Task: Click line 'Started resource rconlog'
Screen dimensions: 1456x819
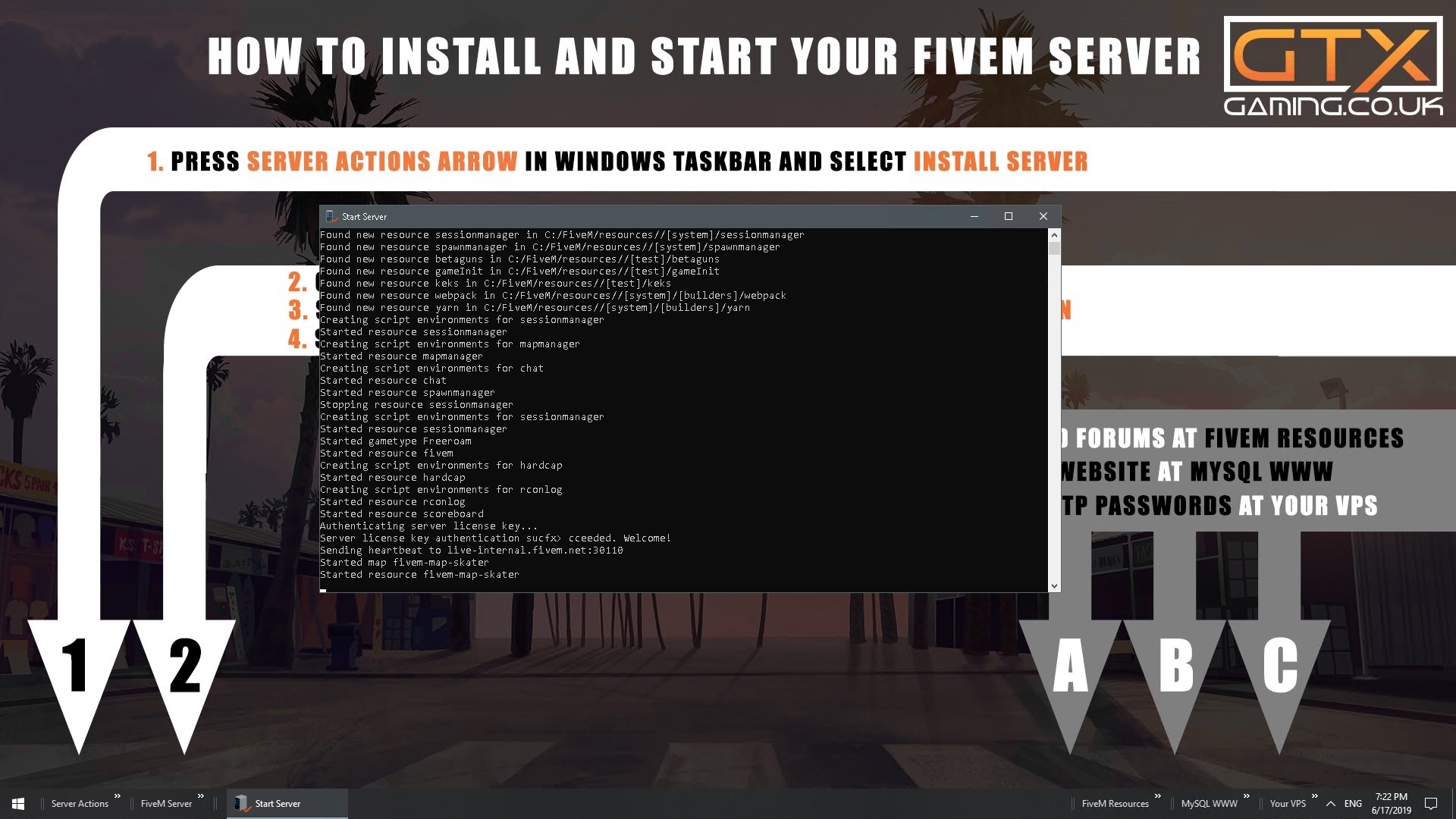Action: pyautogui.click(x=392, y=502)
